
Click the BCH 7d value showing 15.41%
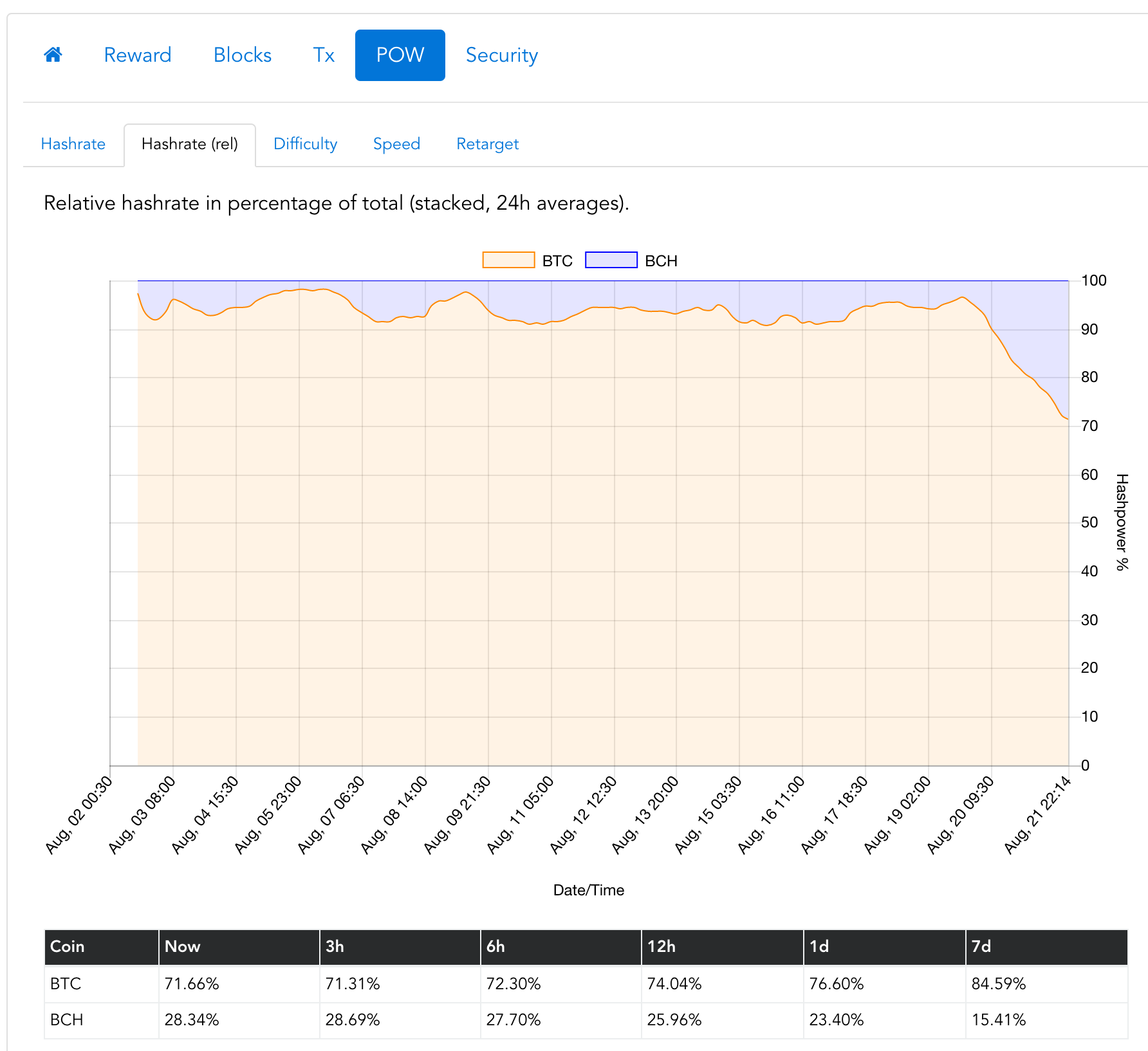point(998,1019)
